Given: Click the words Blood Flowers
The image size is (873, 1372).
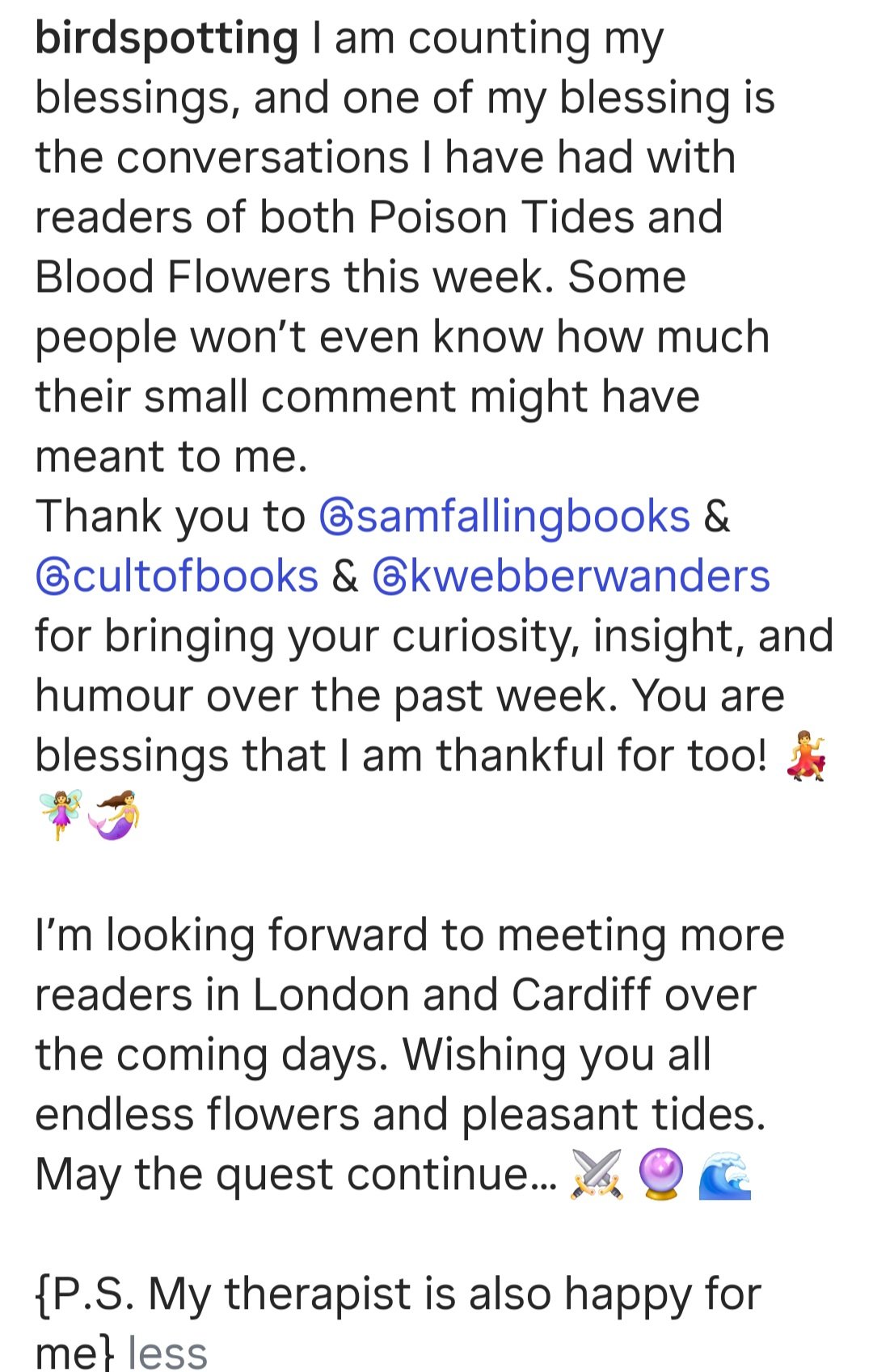Looking at the screenshot, I should click(x=183, y=277).
